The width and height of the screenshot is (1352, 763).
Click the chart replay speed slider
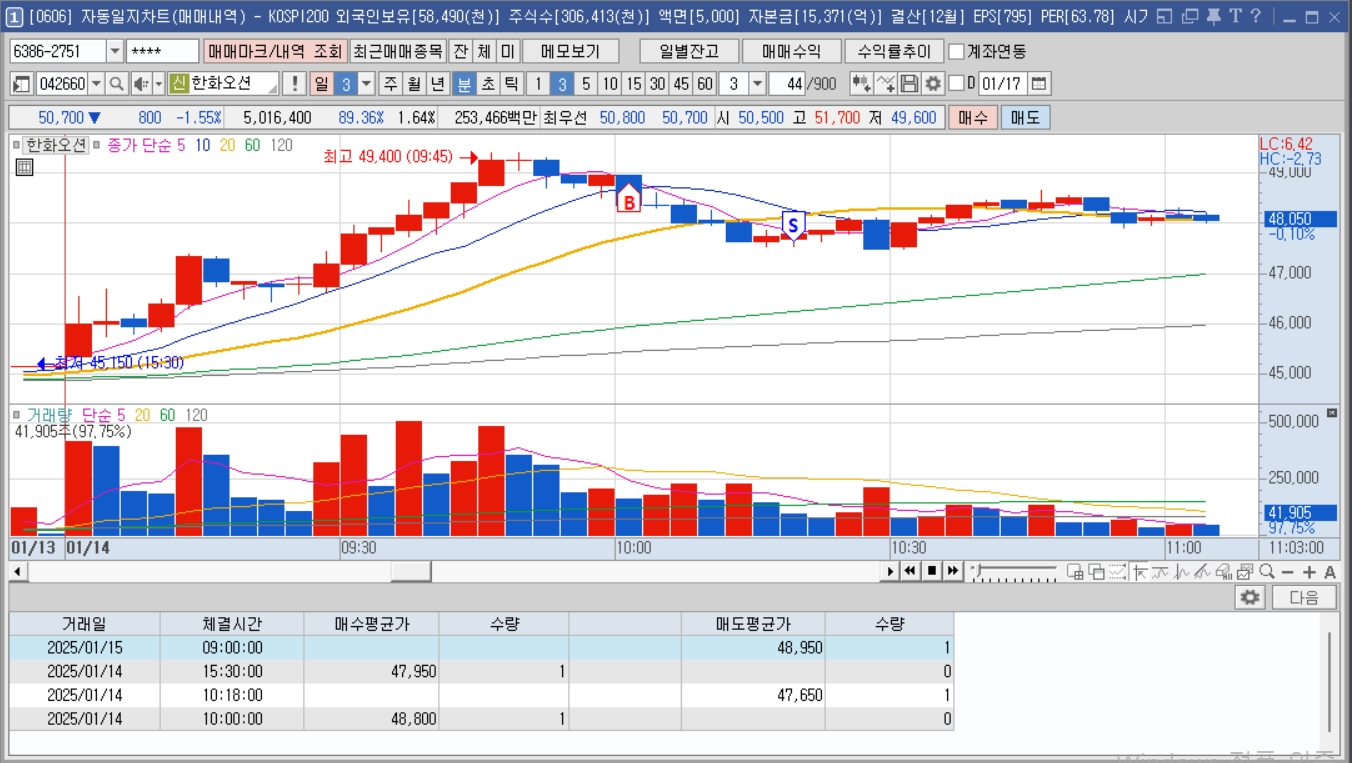1014,571
